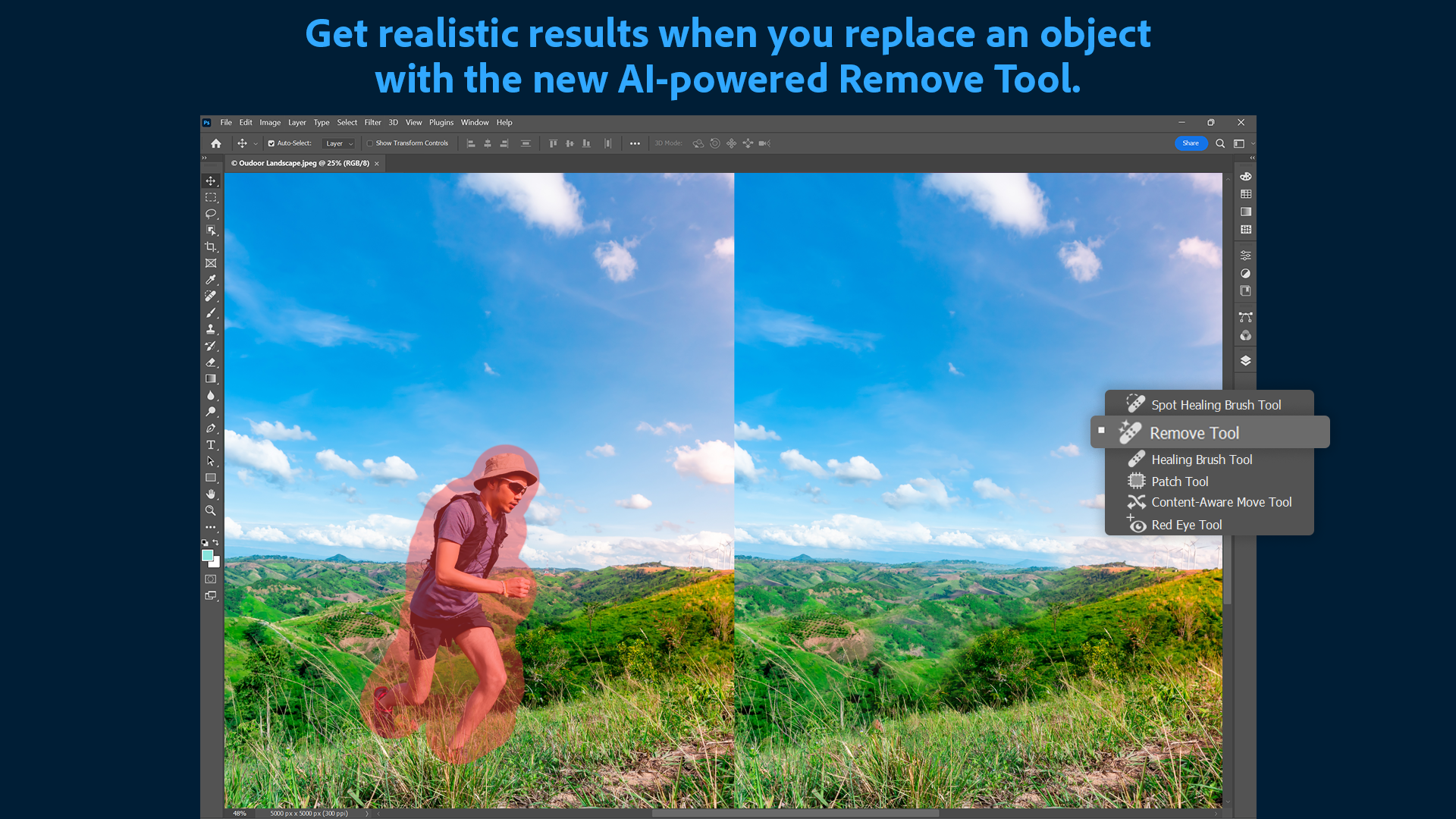Enable the Auto-Select checkbox
Image resolution: width=1456 pixels, height=819 pixels.
[271, 143]
